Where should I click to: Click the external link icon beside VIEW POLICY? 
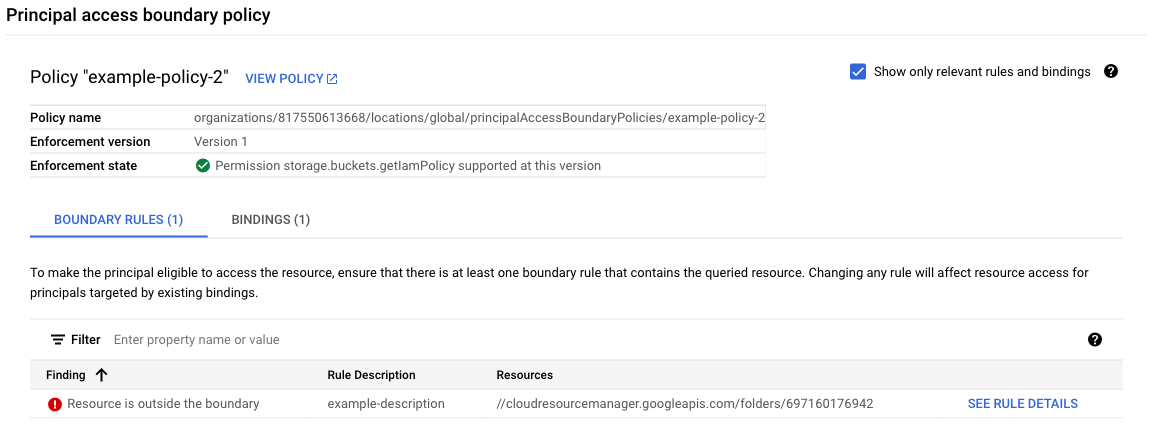(333, 79)
